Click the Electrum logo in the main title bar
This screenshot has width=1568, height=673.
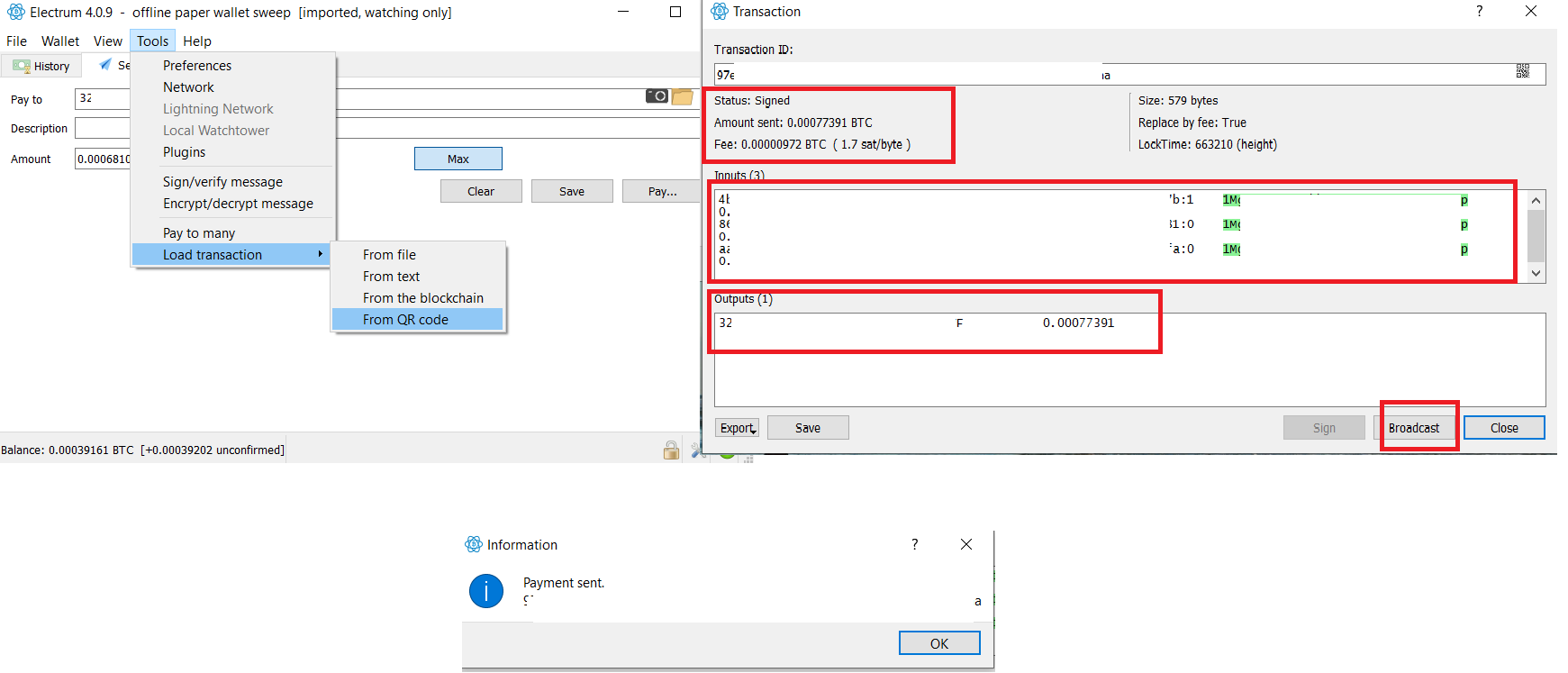(15, 12)
